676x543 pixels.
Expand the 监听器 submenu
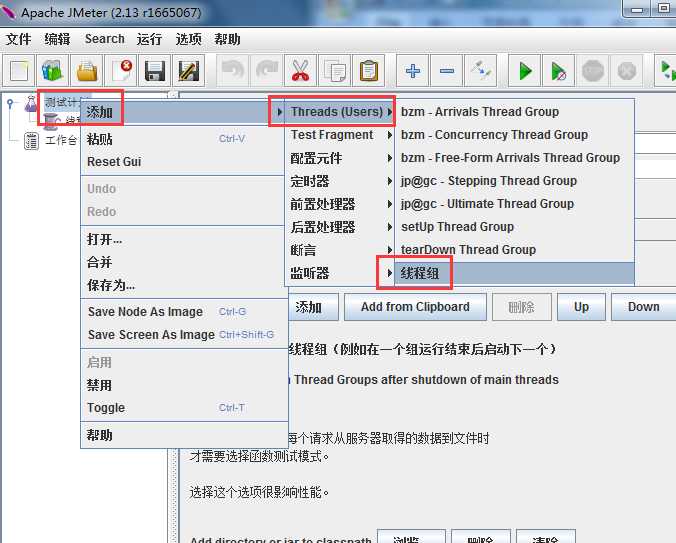tap(340, 273)
